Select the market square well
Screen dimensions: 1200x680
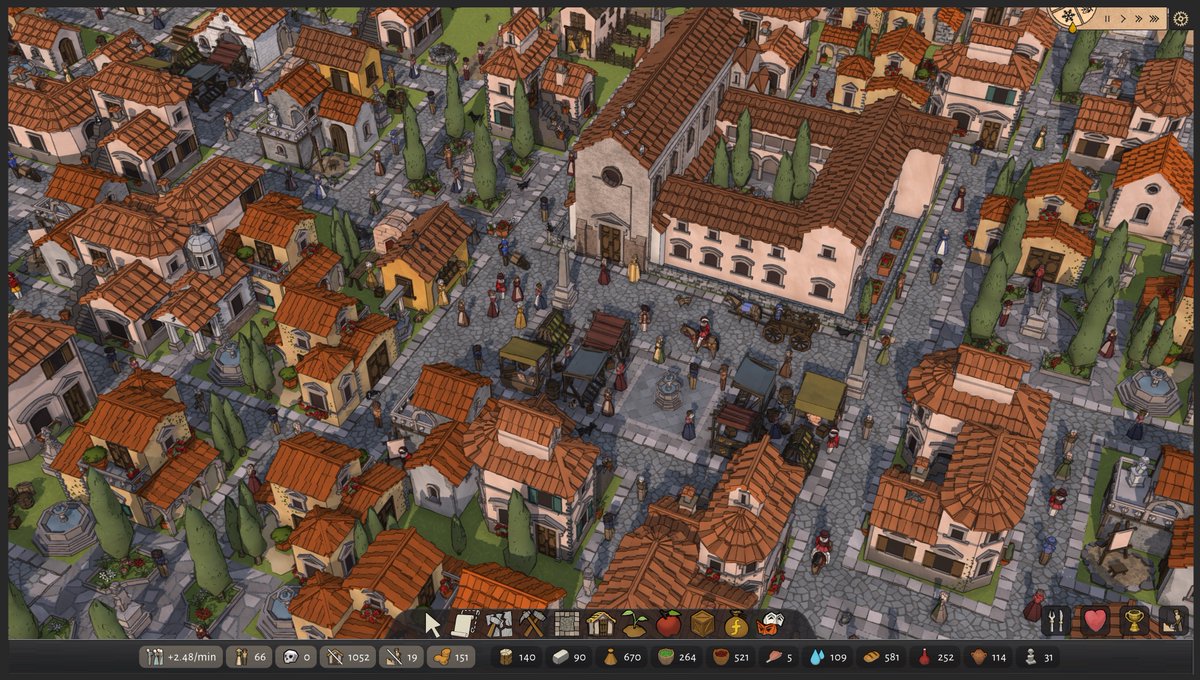[668, 390]
